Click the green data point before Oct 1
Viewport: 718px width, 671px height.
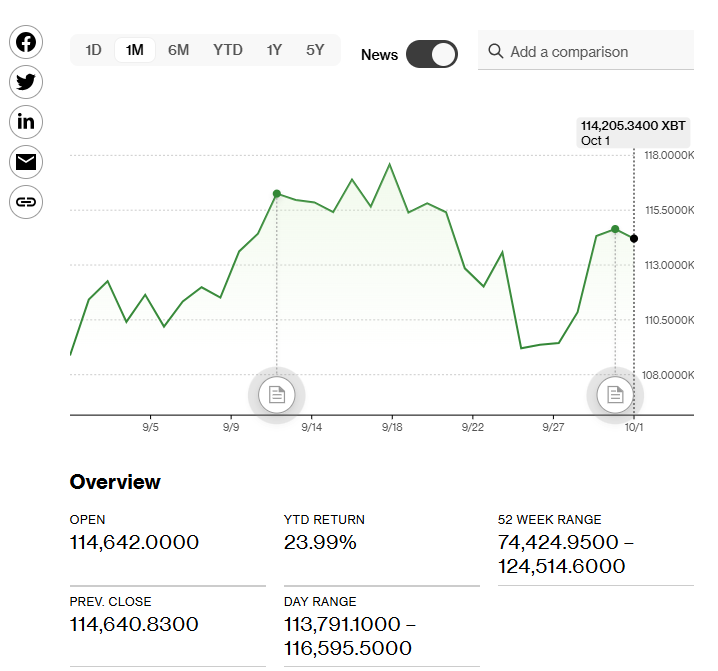(615, 229)
